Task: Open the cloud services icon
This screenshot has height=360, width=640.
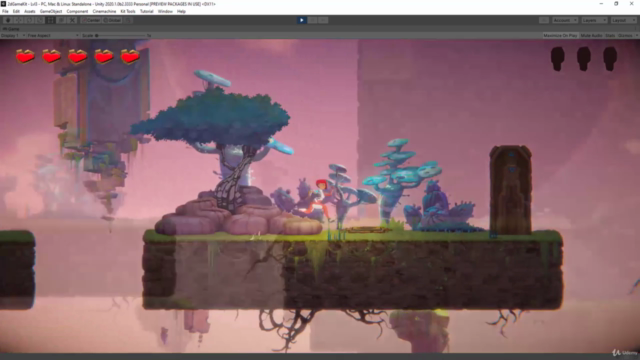Action: coord(544,20)
